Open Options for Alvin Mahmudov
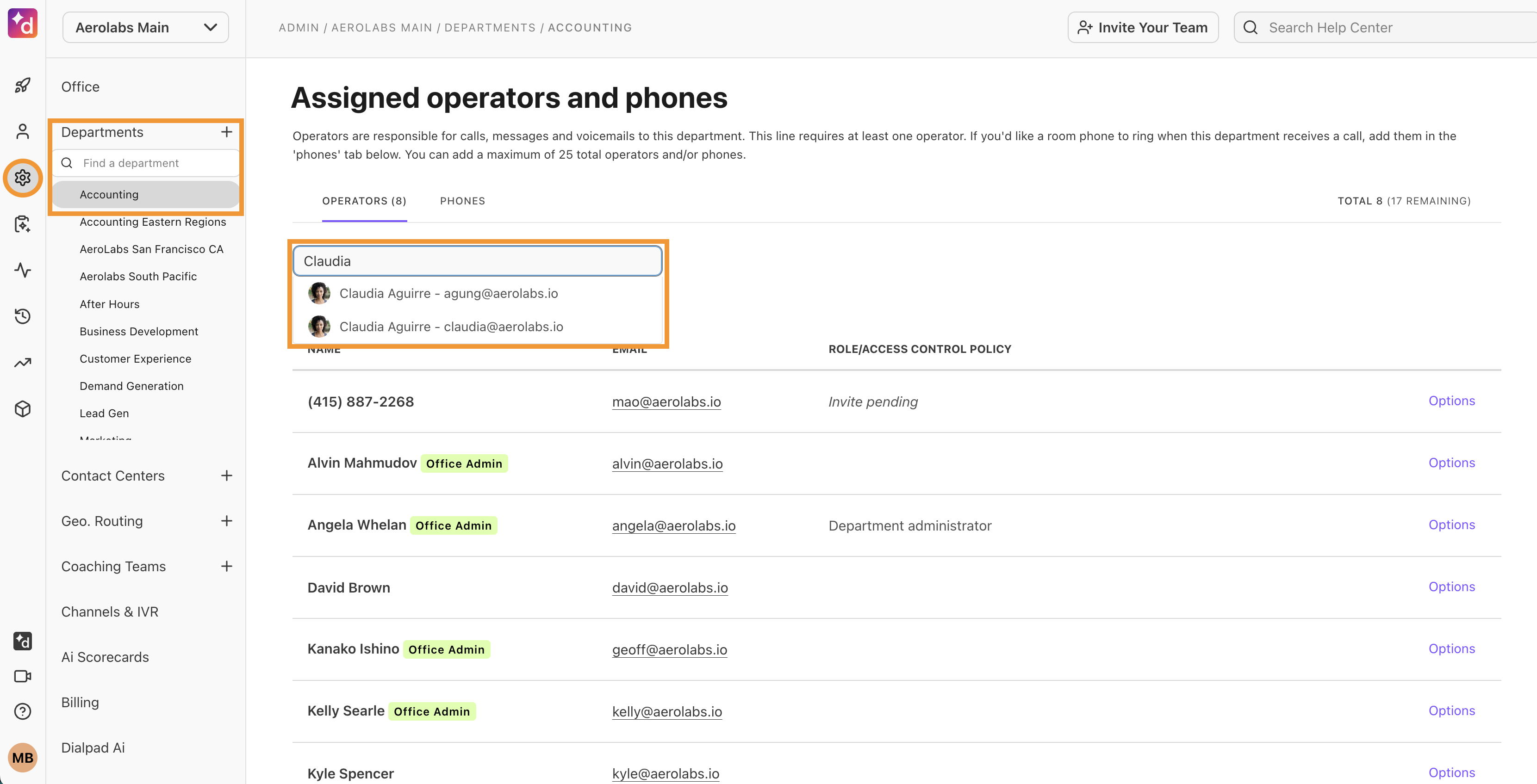 click(x=1451, y=463)
